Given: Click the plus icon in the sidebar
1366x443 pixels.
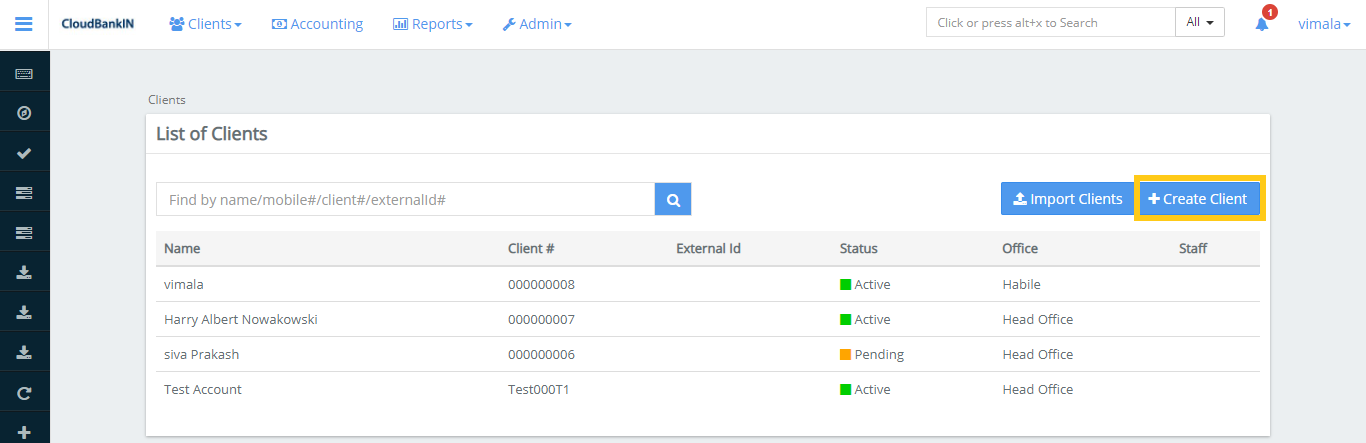Looking at the screenshot, I should pos(24,431).
